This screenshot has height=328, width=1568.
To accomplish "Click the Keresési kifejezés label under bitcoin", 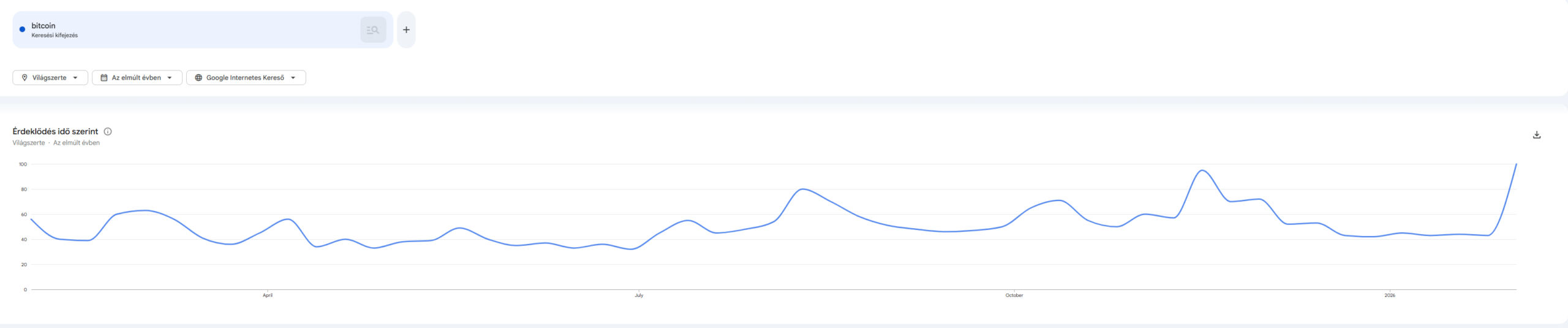I will [55, 36].
